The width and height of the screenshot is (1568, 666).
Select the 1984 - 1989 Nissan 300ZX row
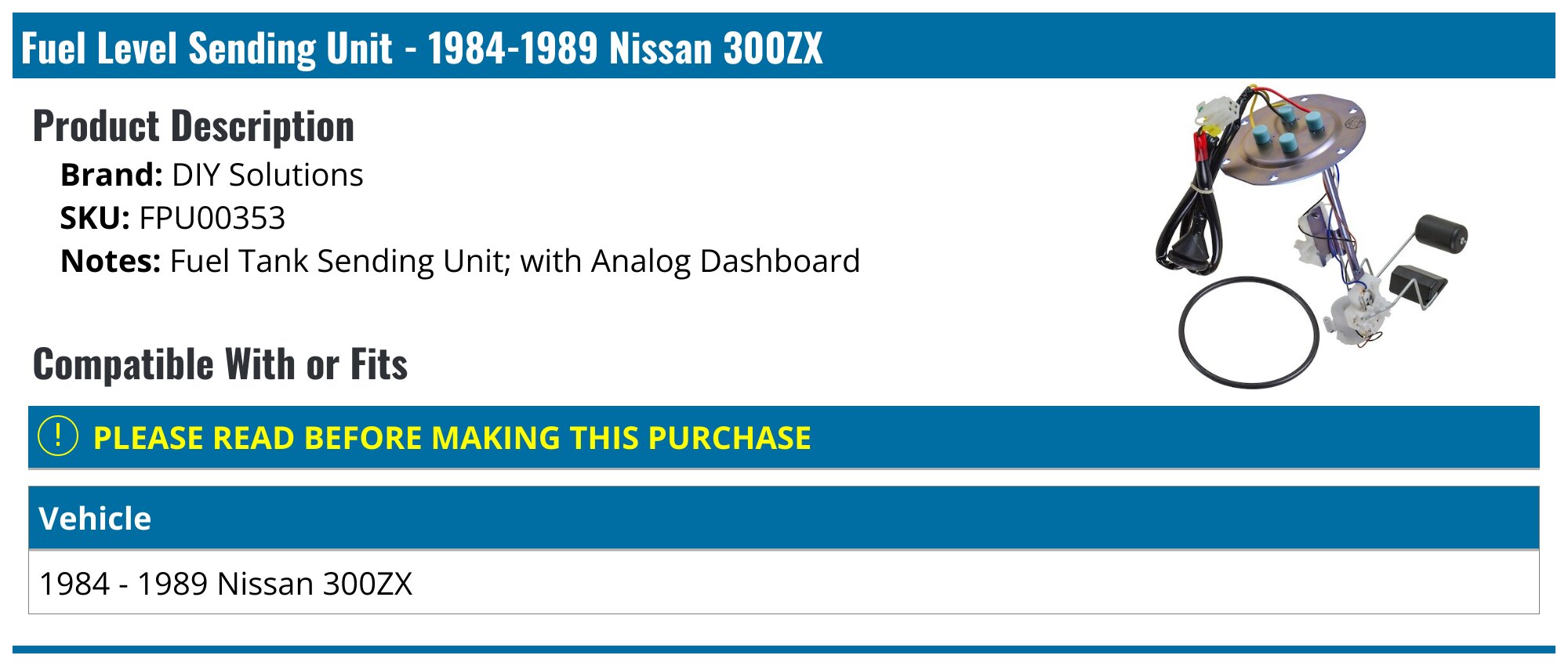[784, 583]
